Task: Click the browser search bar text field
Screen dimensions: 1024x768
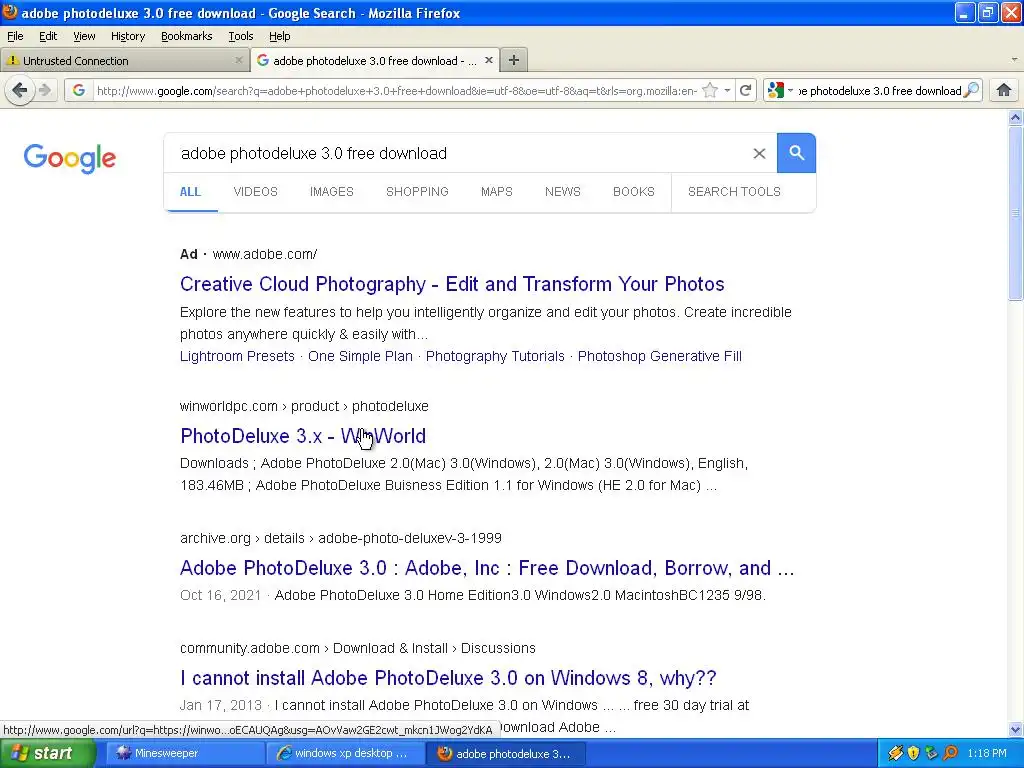Action: coord(880,91)
